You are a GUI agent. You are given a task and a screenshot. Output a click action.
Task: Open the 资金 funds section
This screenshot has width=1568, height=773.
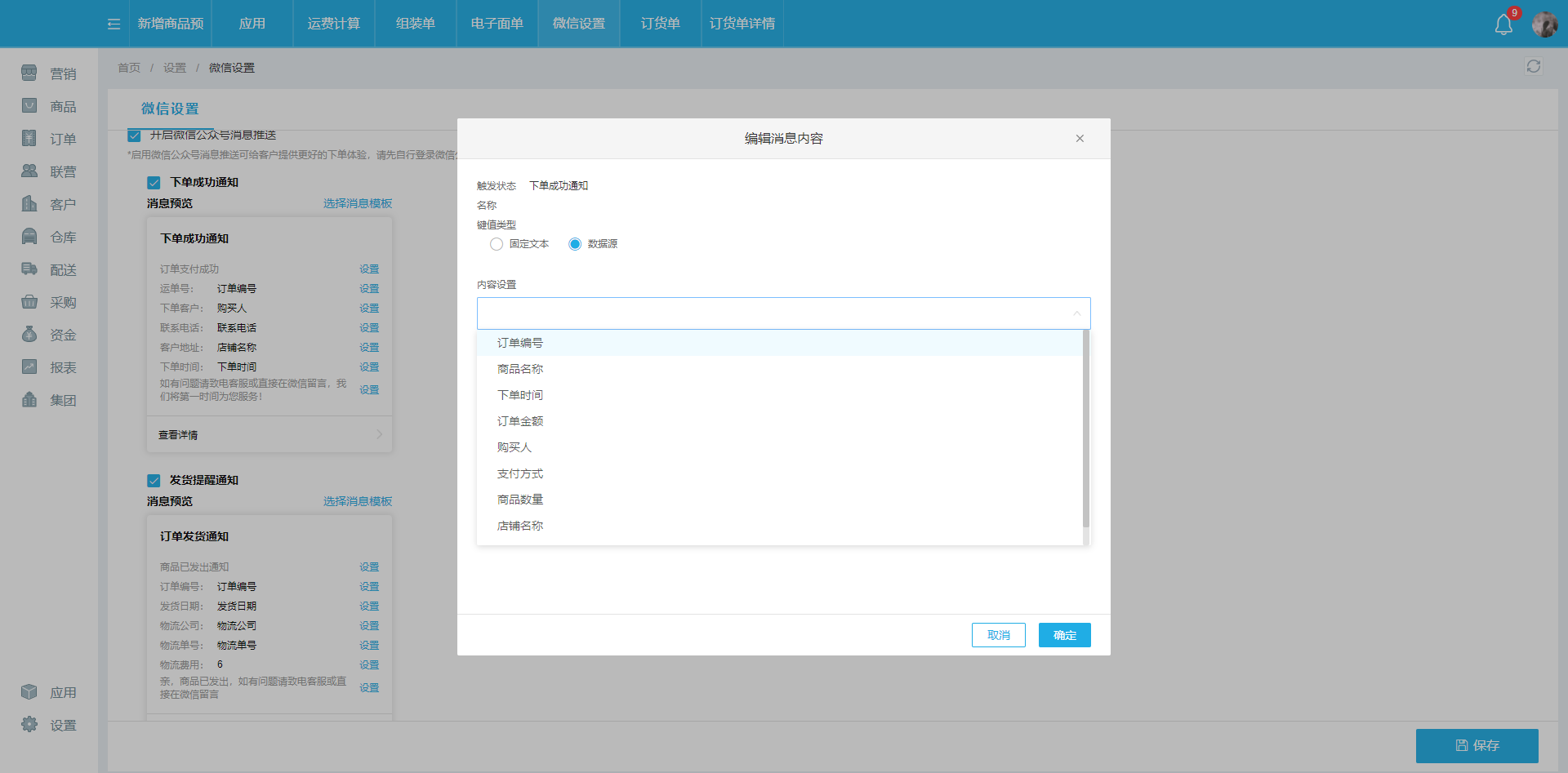pos(29,335)
